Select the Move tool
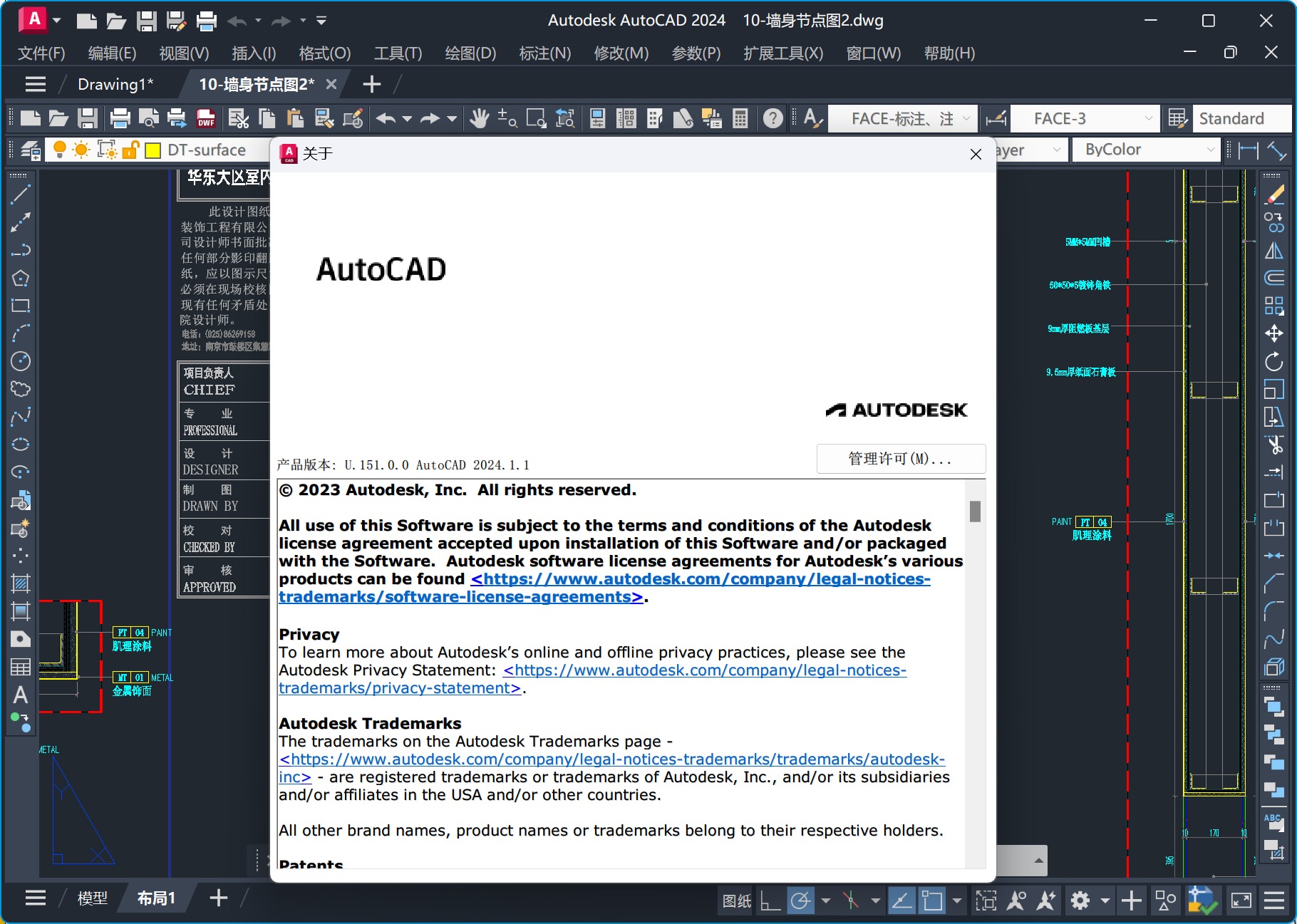The height and width of the screenshot is (924, 1297). (1274, 333)
